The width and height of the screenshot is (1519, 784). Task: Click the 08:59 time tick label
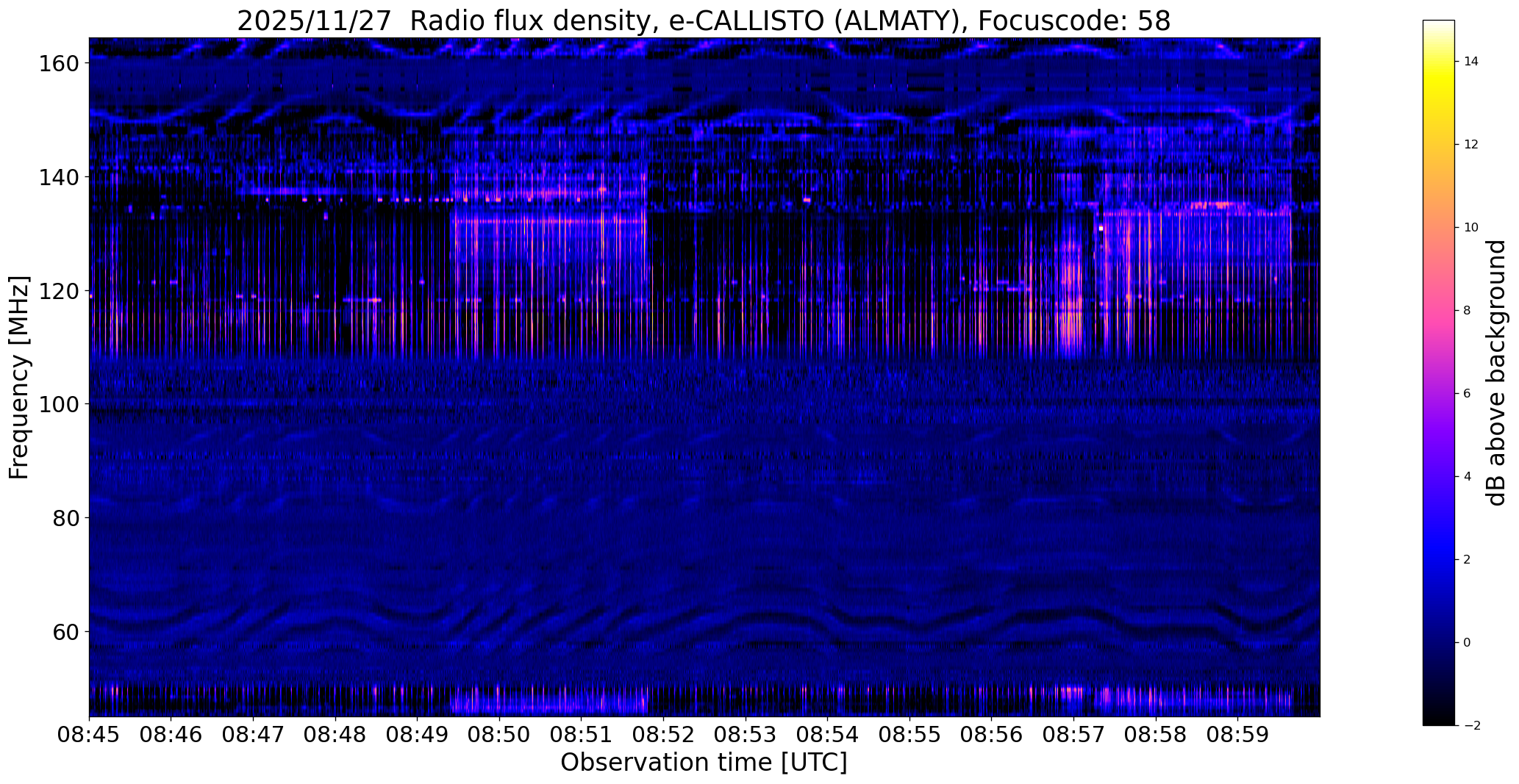1237,735
